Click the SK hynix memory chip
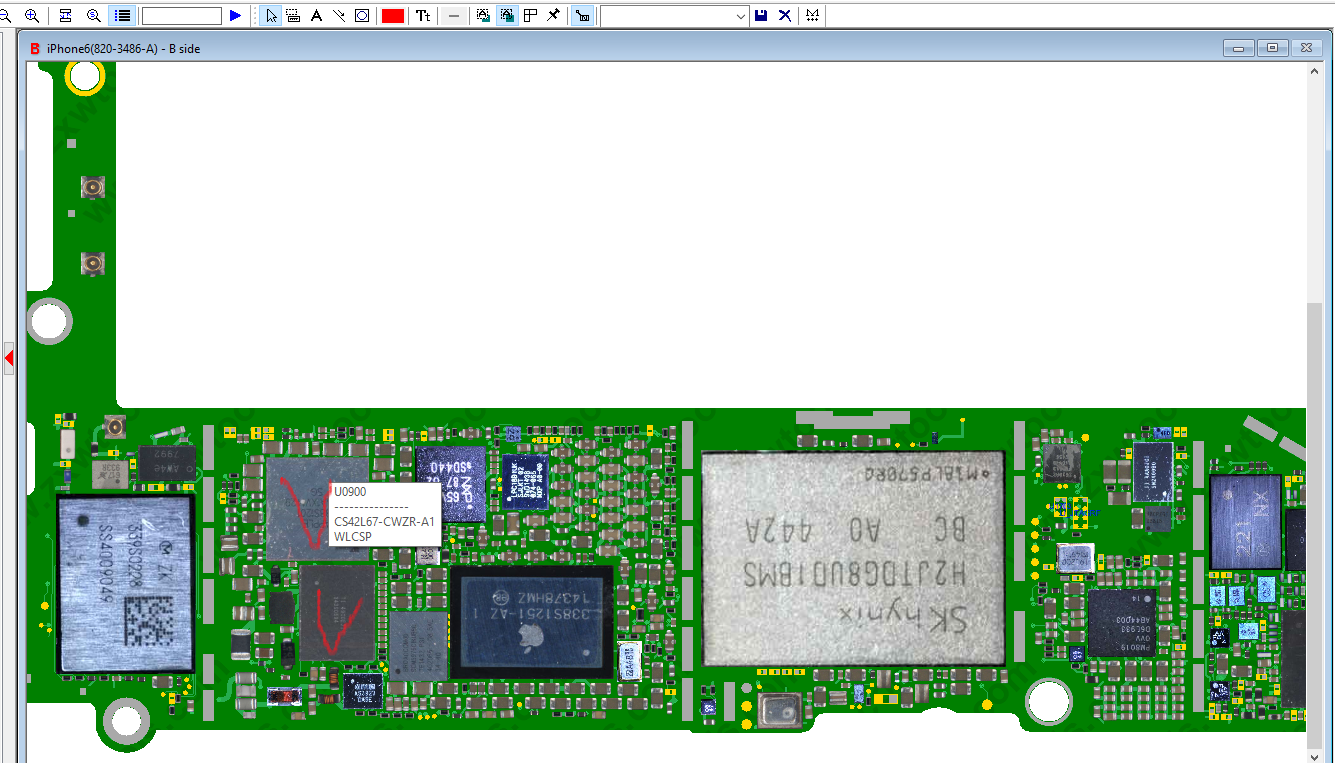The image size is (1335, 763). [x=853, y=559]
